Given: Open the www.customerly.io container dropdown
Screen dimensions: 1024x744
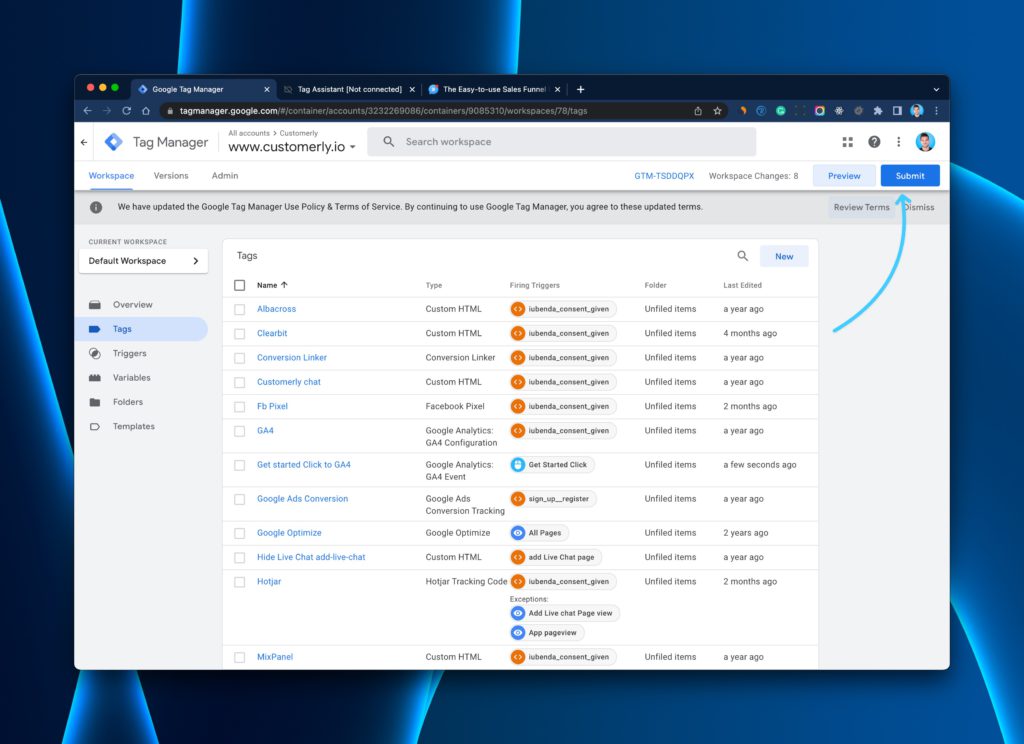Looking at the screenshot, I should (292, 147).
